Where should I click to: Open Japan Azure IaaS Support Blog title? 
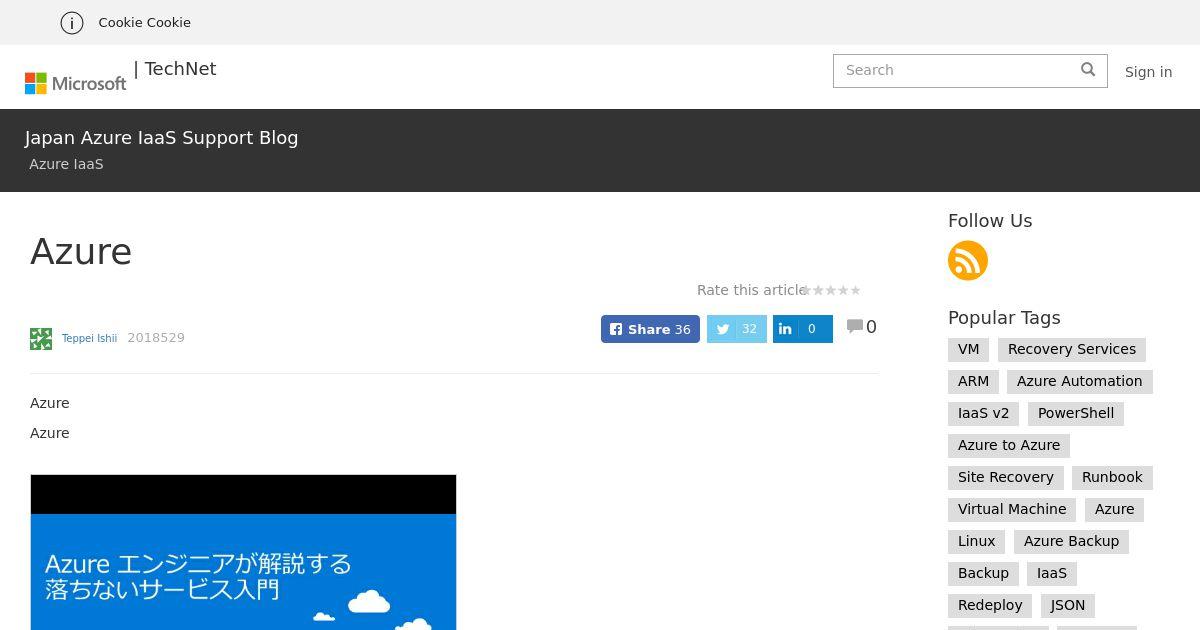[x=162, y=138]
